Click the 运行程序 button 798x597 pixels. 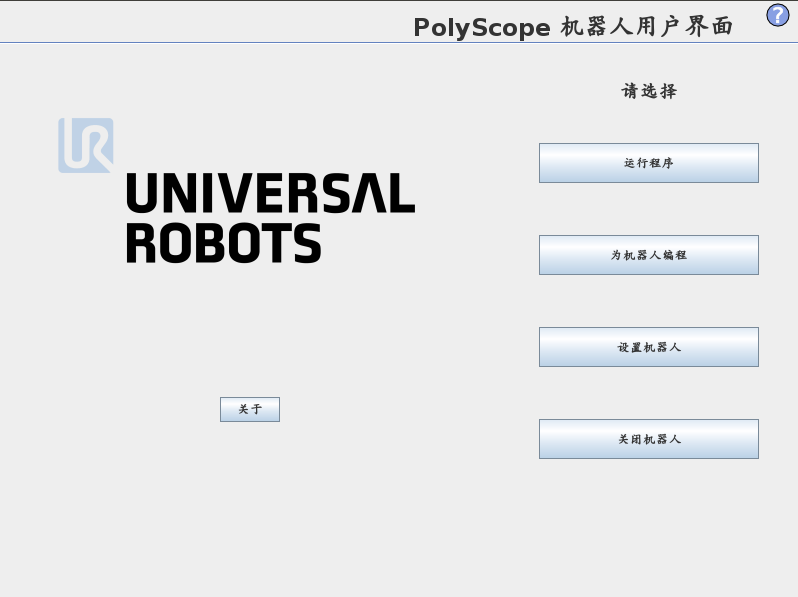coord(649,163)
